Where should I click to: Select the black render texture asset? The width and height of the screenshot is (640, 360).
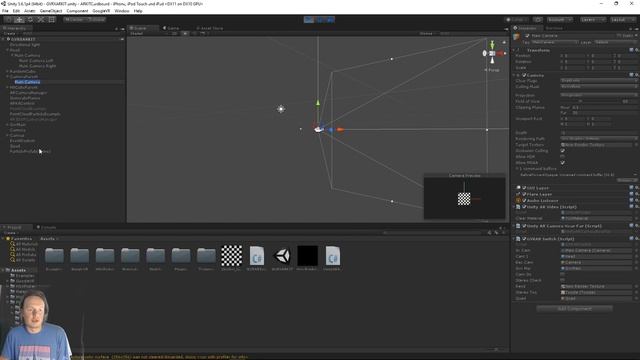307,256
